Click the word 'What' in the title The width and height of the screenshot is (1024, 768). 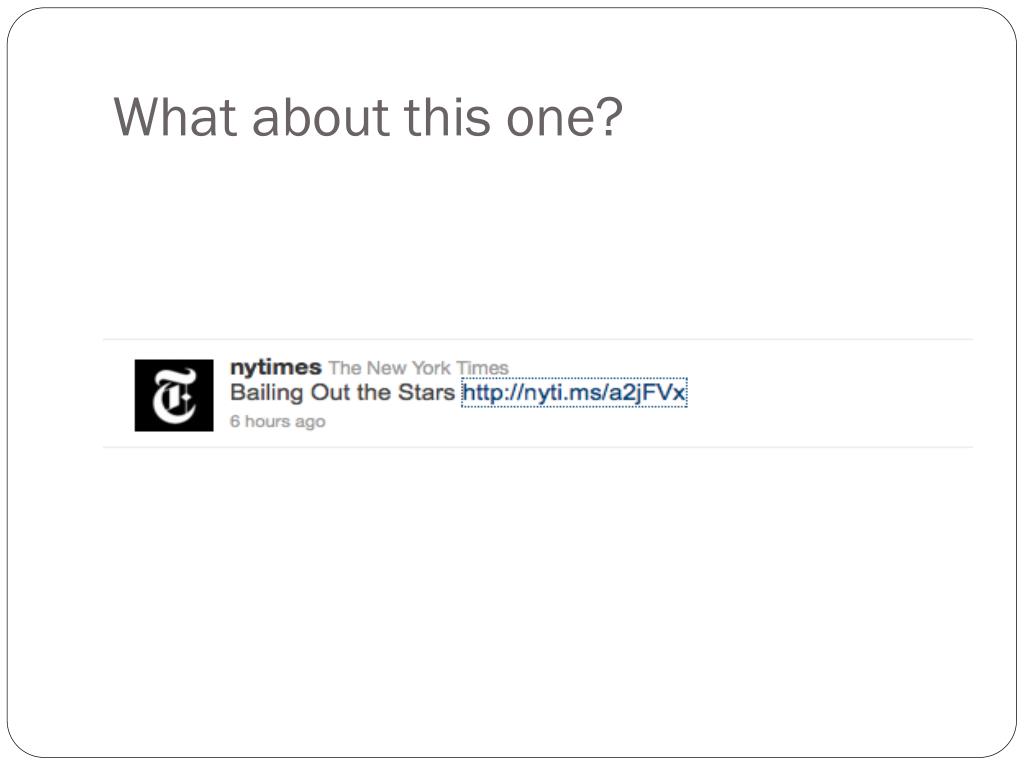[174, 117]
